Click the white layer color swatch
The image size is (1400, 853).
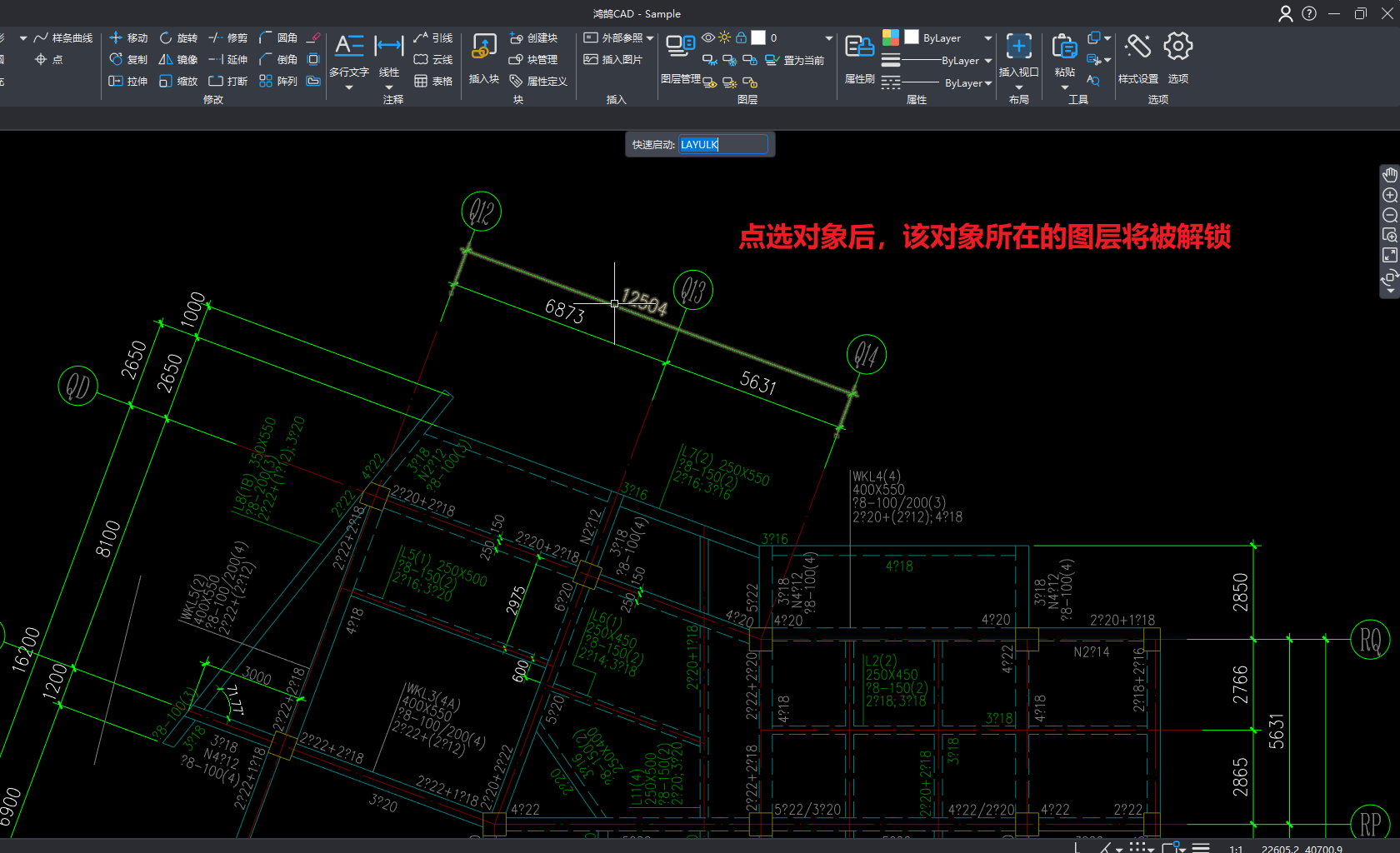(758, 38)
